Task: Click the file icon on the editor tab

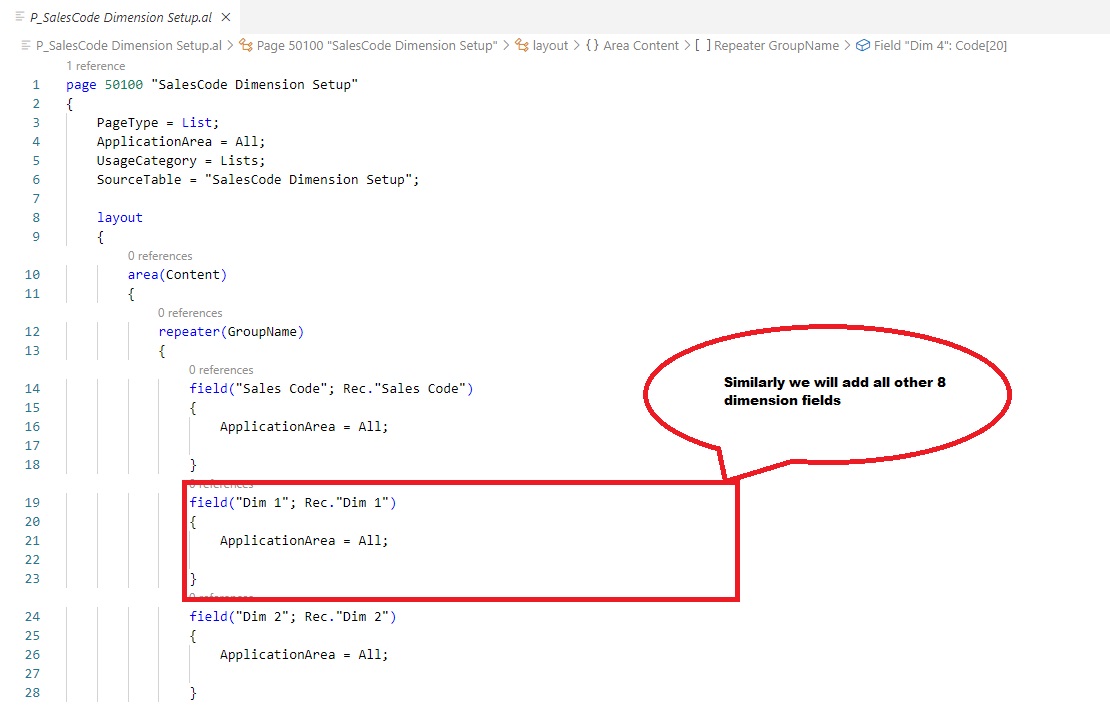Action: click(20, 18)
